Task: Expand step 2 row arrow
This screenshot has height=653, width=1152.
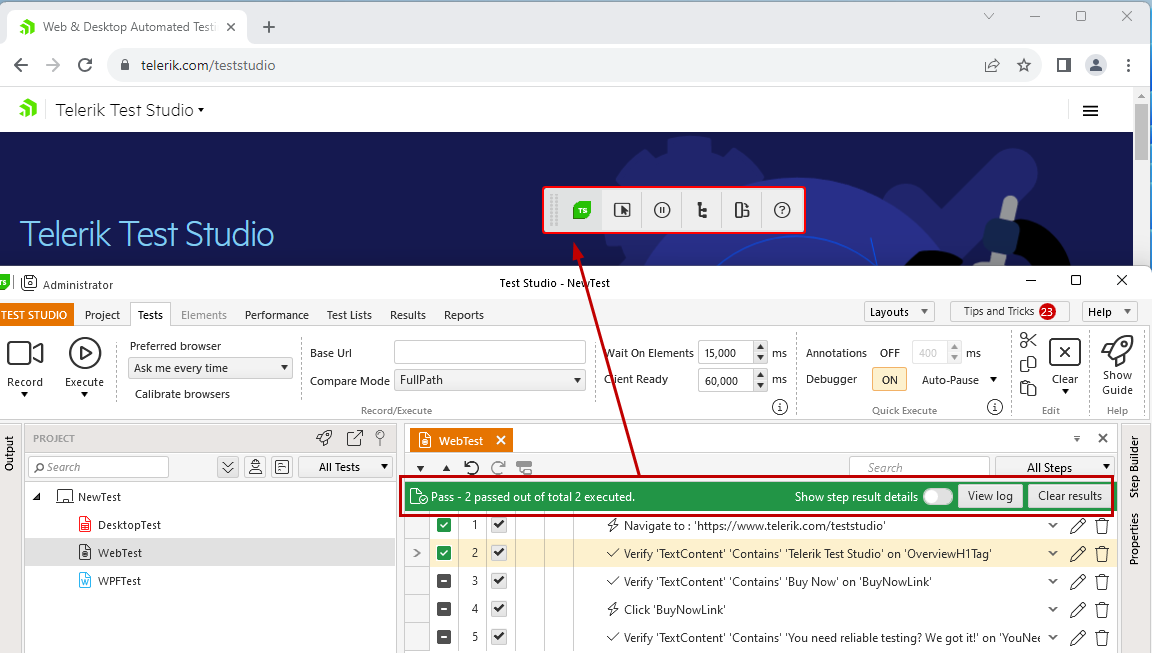Action: point(417,553)
